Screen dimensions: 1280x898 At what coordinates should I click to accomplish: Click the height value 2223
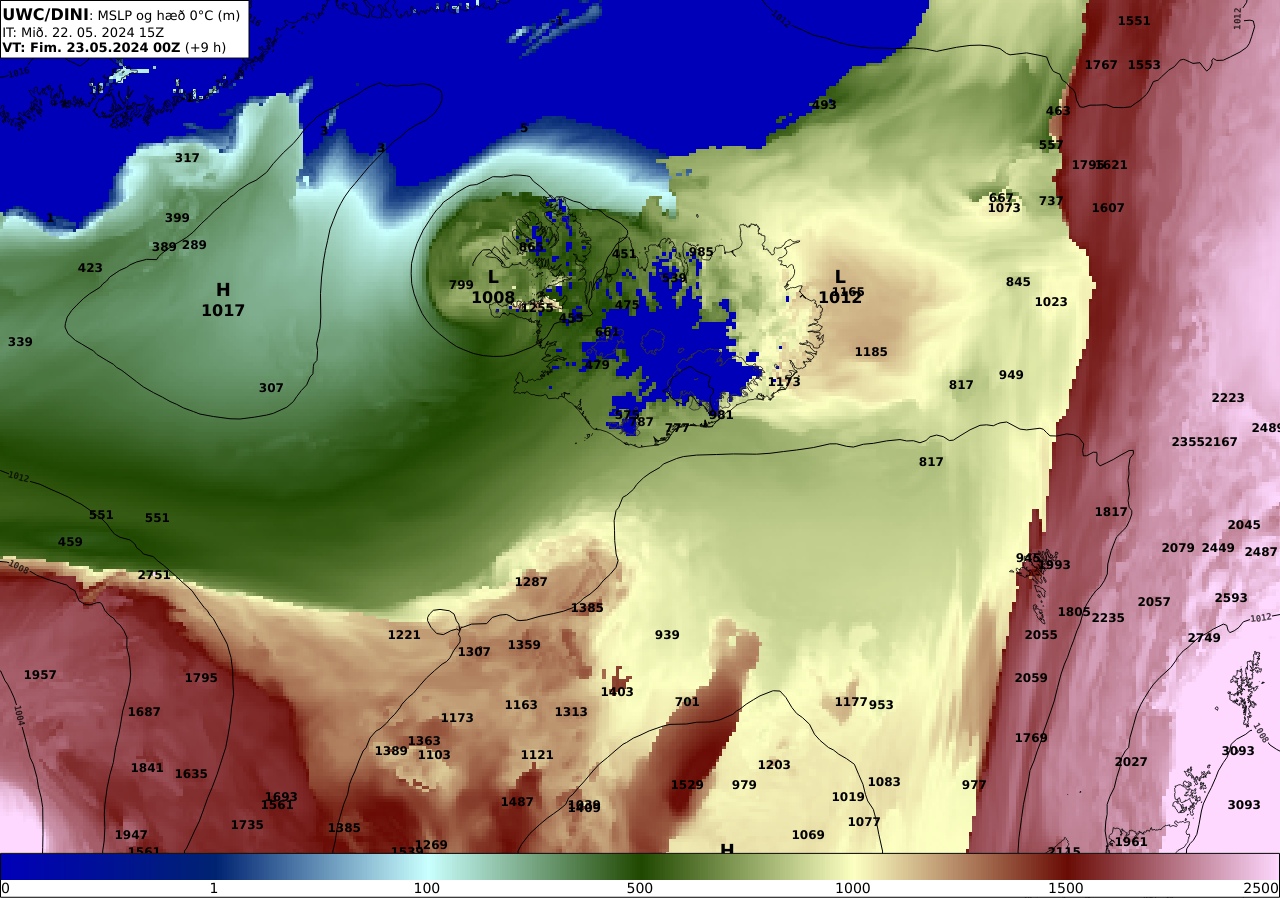(x=1228, y=398)
